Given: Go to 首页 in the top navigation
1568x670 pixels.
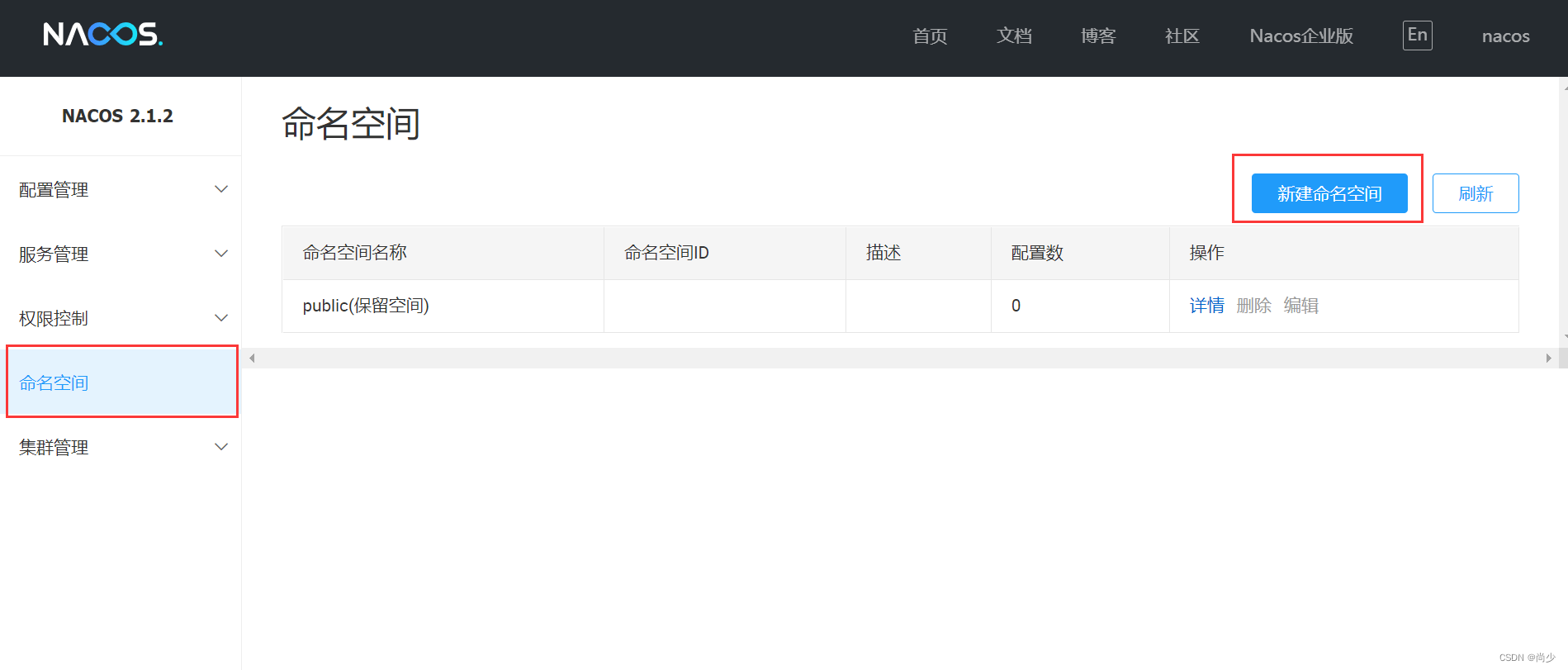Looking at the screenshot, I should coord(930,36).
